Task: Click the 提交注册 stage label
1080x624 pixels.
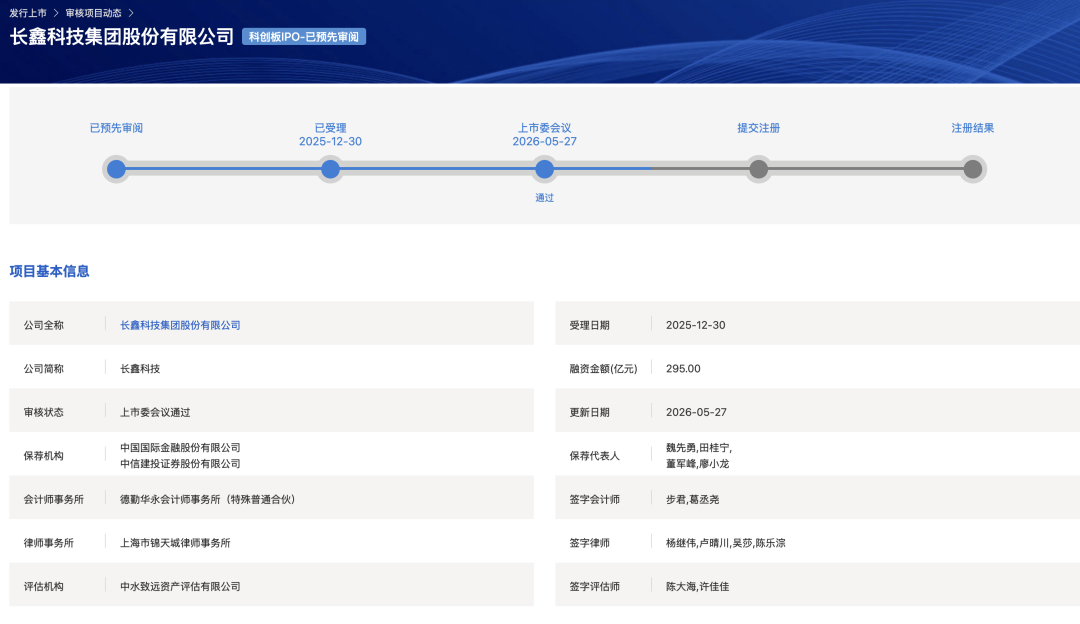Action: pos(758,128)
